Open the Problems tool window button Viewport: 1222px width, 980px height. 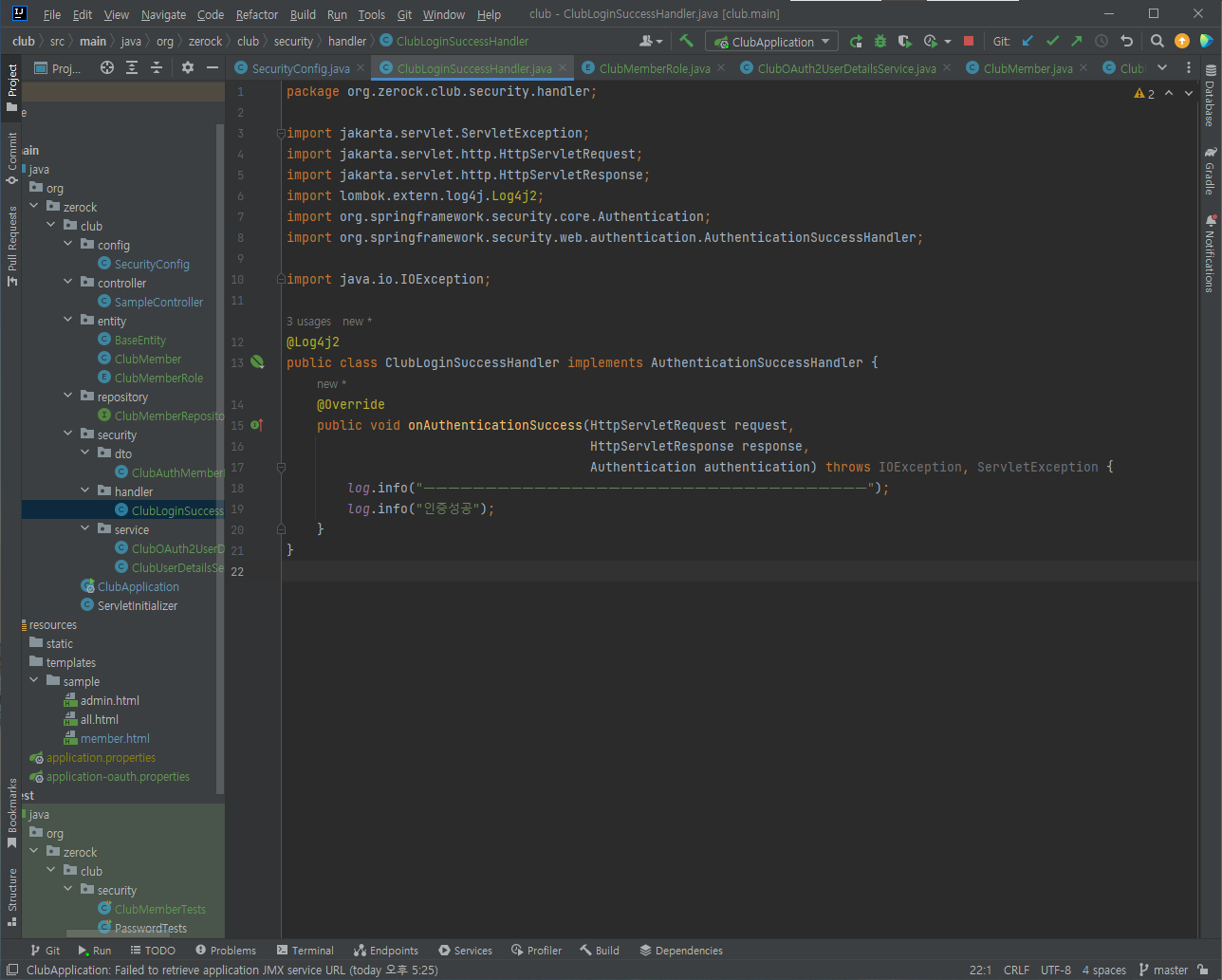[x=226, y=950]
